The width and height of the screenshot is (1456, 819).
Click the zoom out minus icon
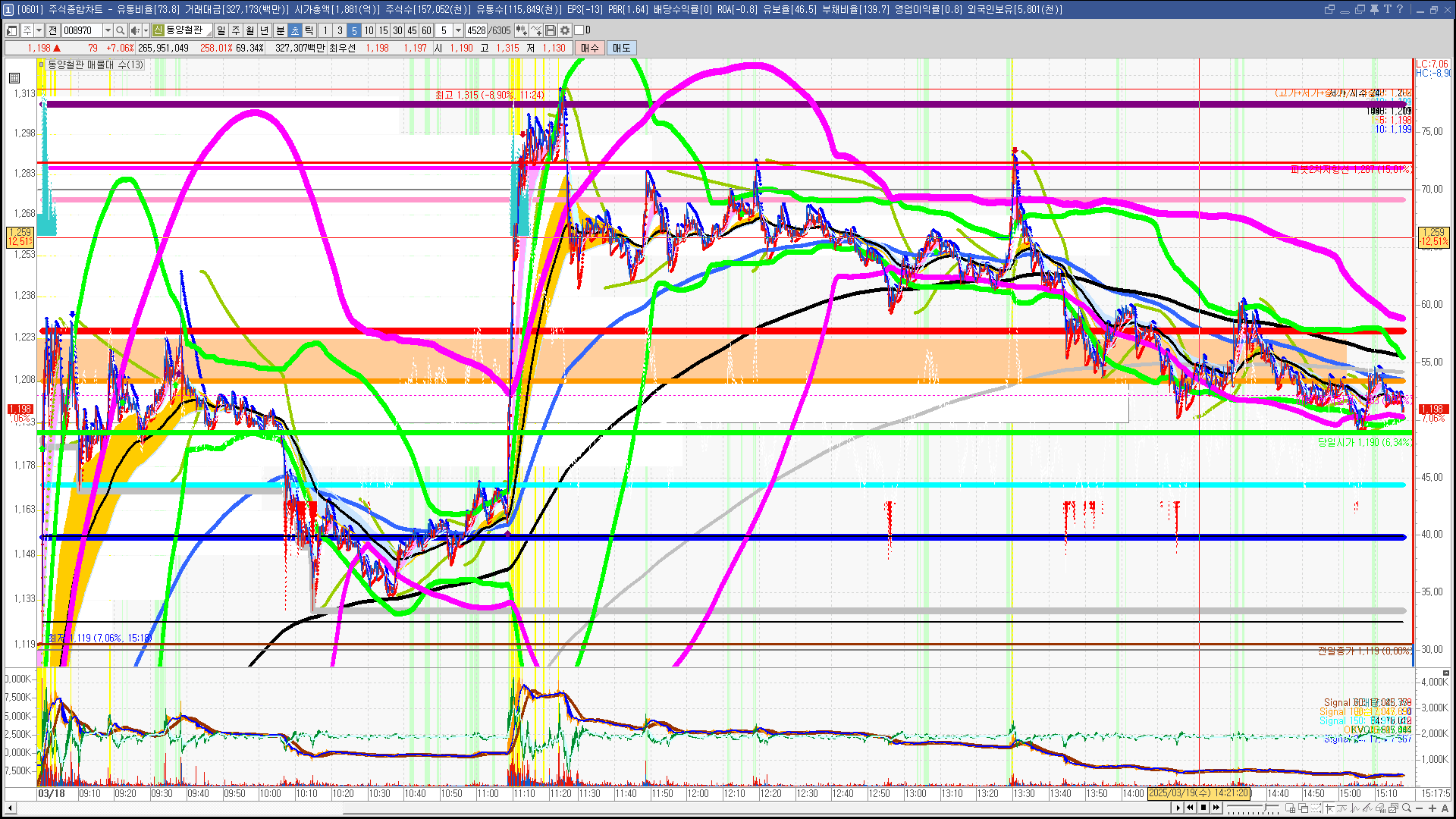[1420, 808]
